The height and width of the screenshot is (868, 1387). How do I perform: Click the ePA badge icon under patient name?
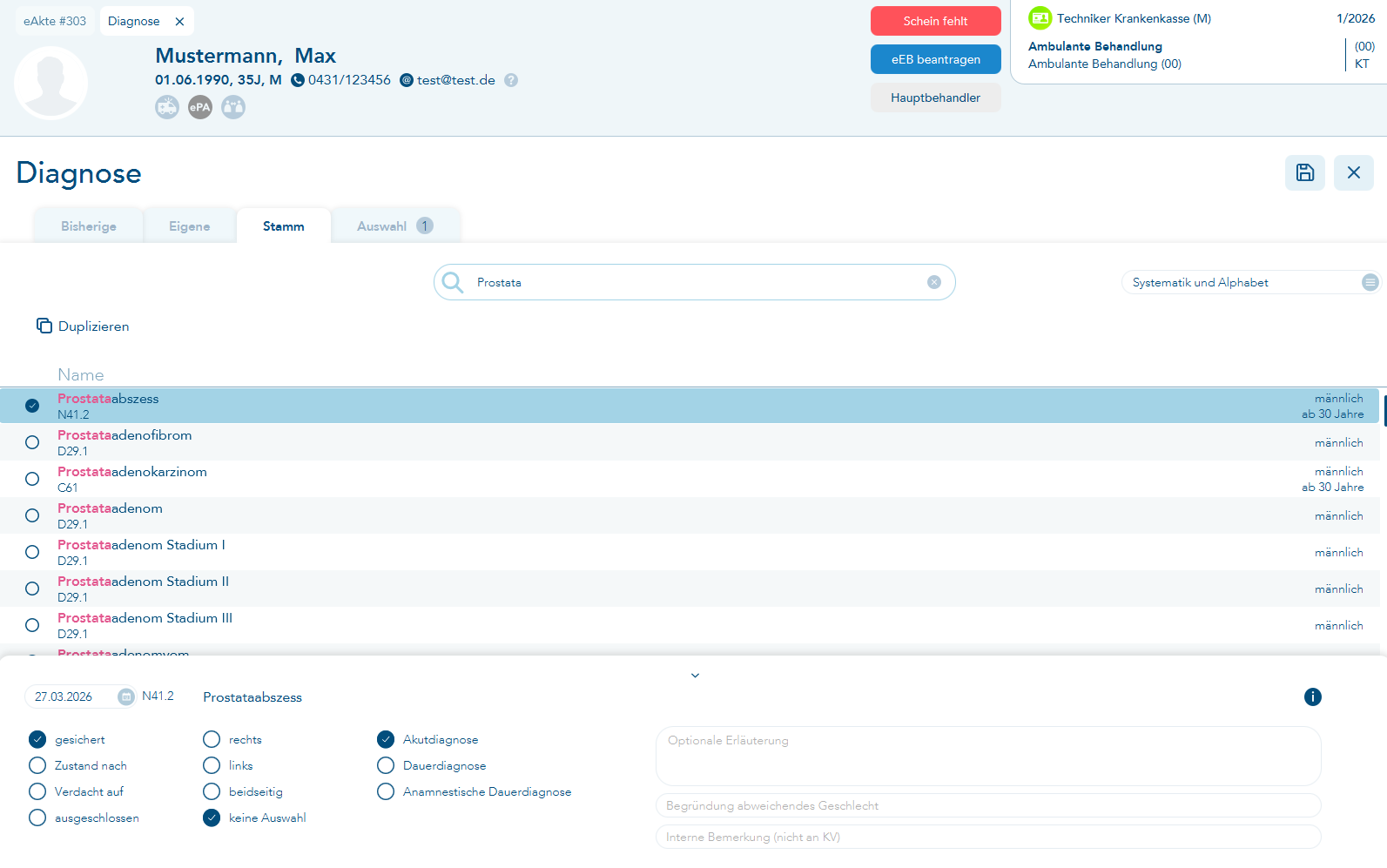pyautogui.click(x=200, y=107)
